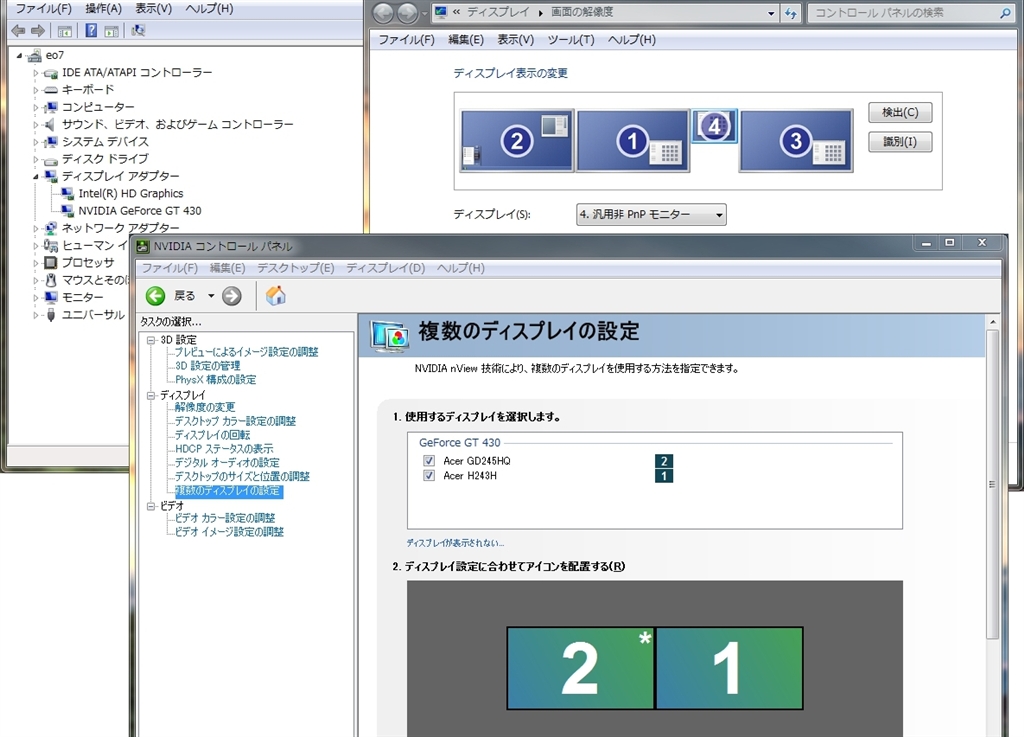Image resolution: width=1024 pixels, height=737 pixels.
Task: Open back history dropdown next to 戻る
Action: click(x=211, y=296)
